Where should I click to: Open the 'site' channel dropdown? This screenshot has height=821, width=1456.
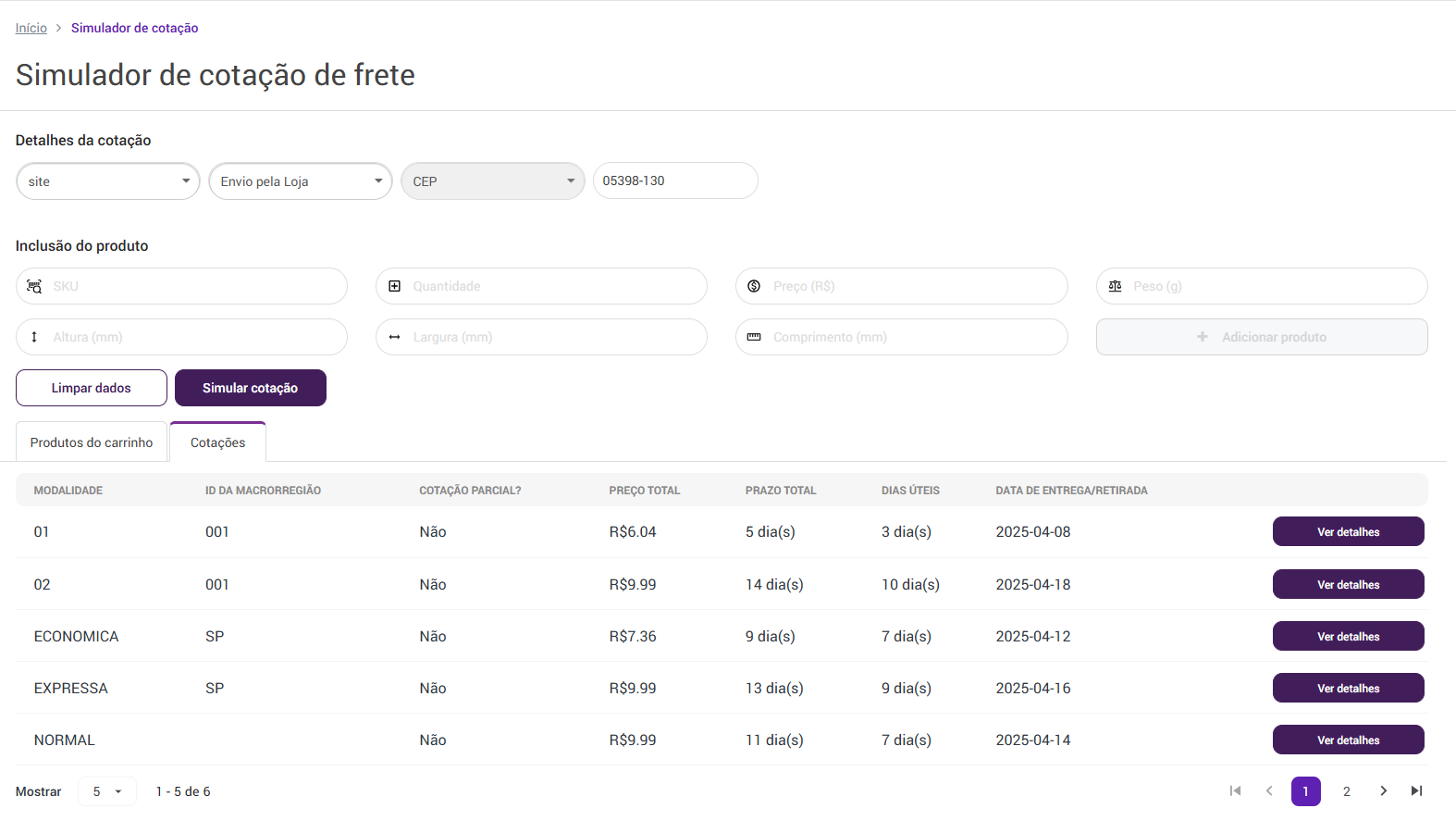coord(108,181)
